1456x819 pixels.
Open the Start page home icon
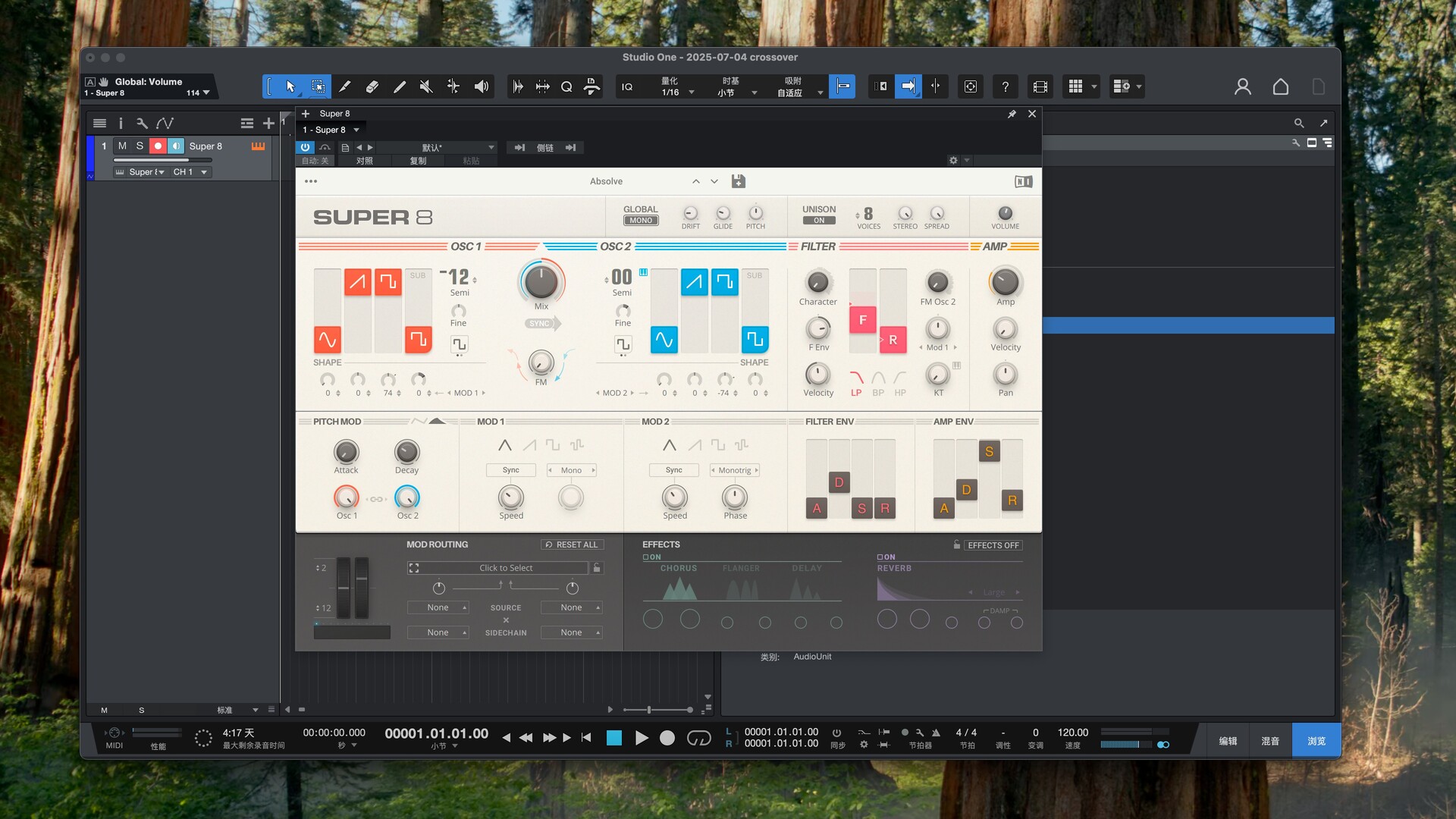[1281, 86]
